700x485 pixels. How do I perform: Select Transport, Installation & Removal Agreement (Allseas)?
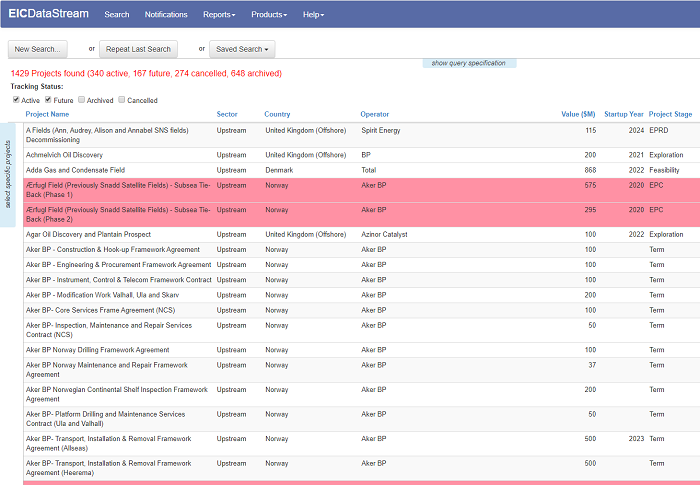click(362, 443)
